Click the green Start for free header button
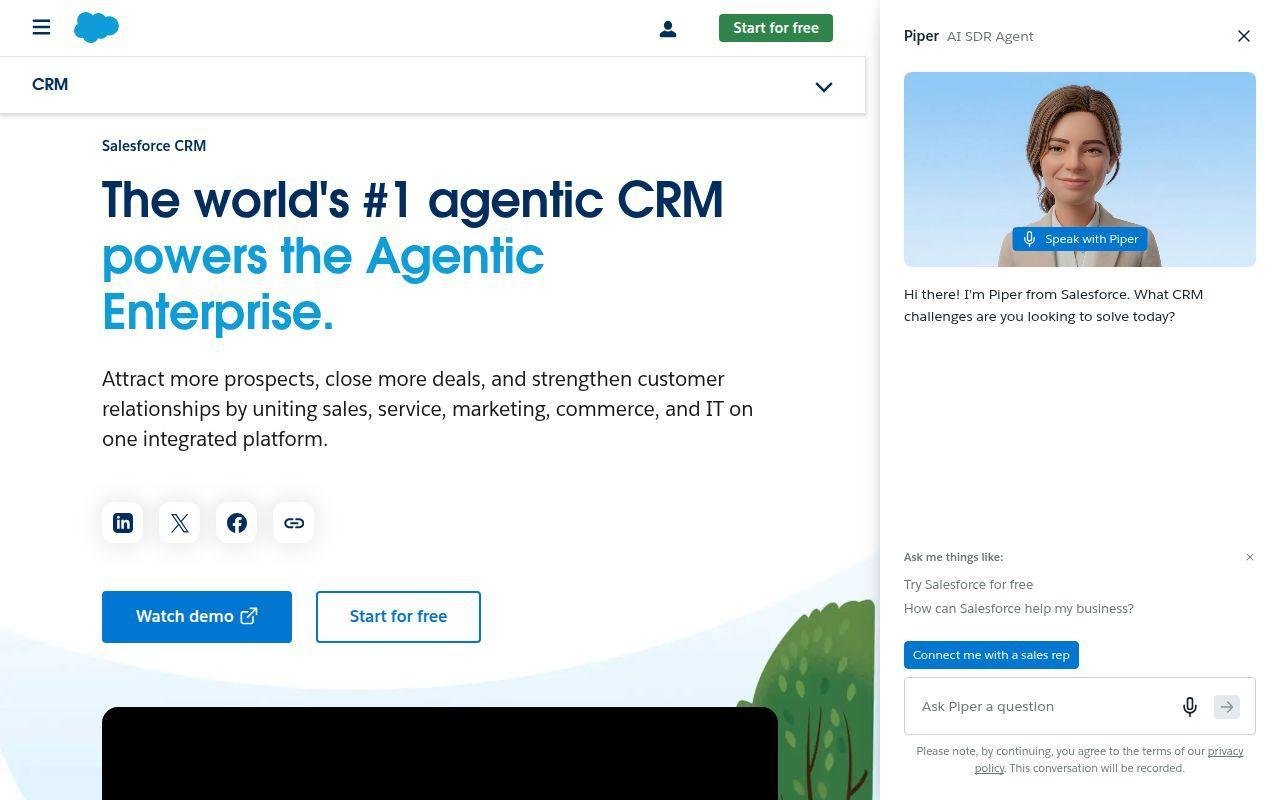The width and height of the screenshot is (1280, 800). (x=776, y=28)
